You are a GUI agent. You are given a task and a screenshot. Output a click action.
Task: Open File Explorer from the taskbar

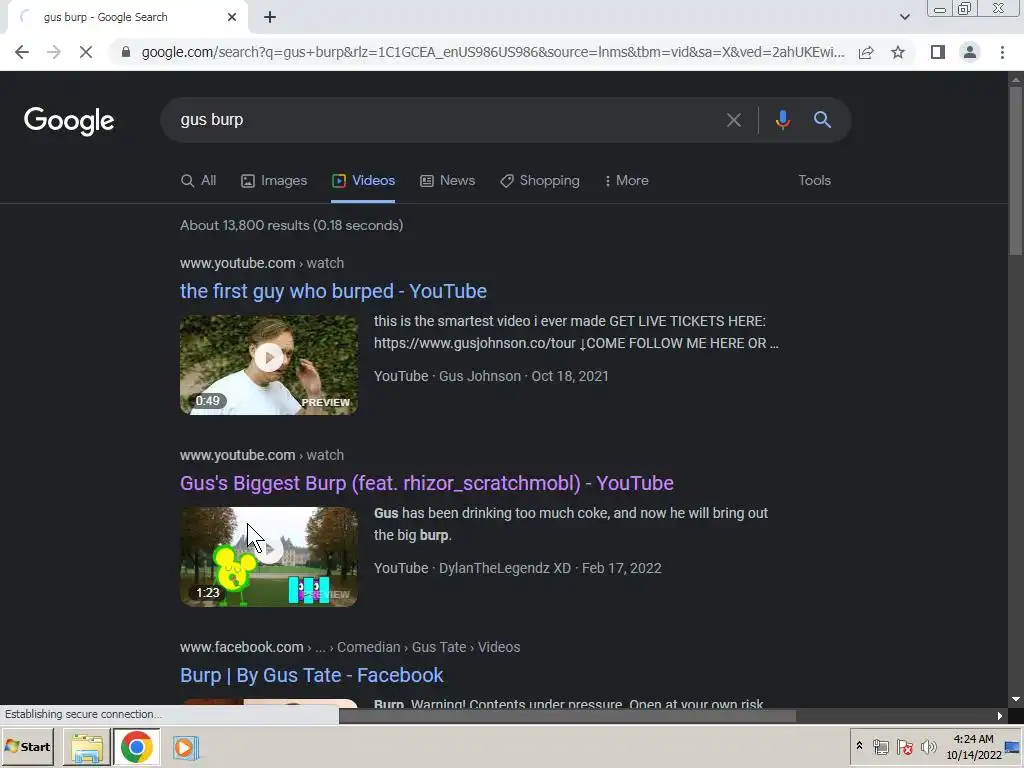click(87, 748)
